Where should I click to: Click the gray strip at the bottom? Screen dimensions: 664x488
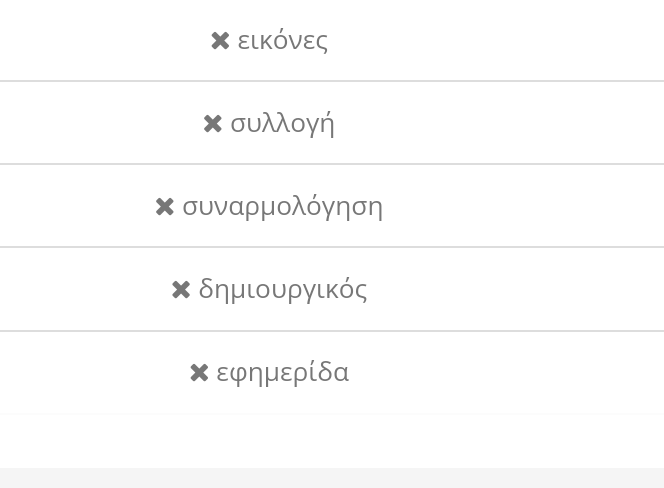tap(332, 478)
